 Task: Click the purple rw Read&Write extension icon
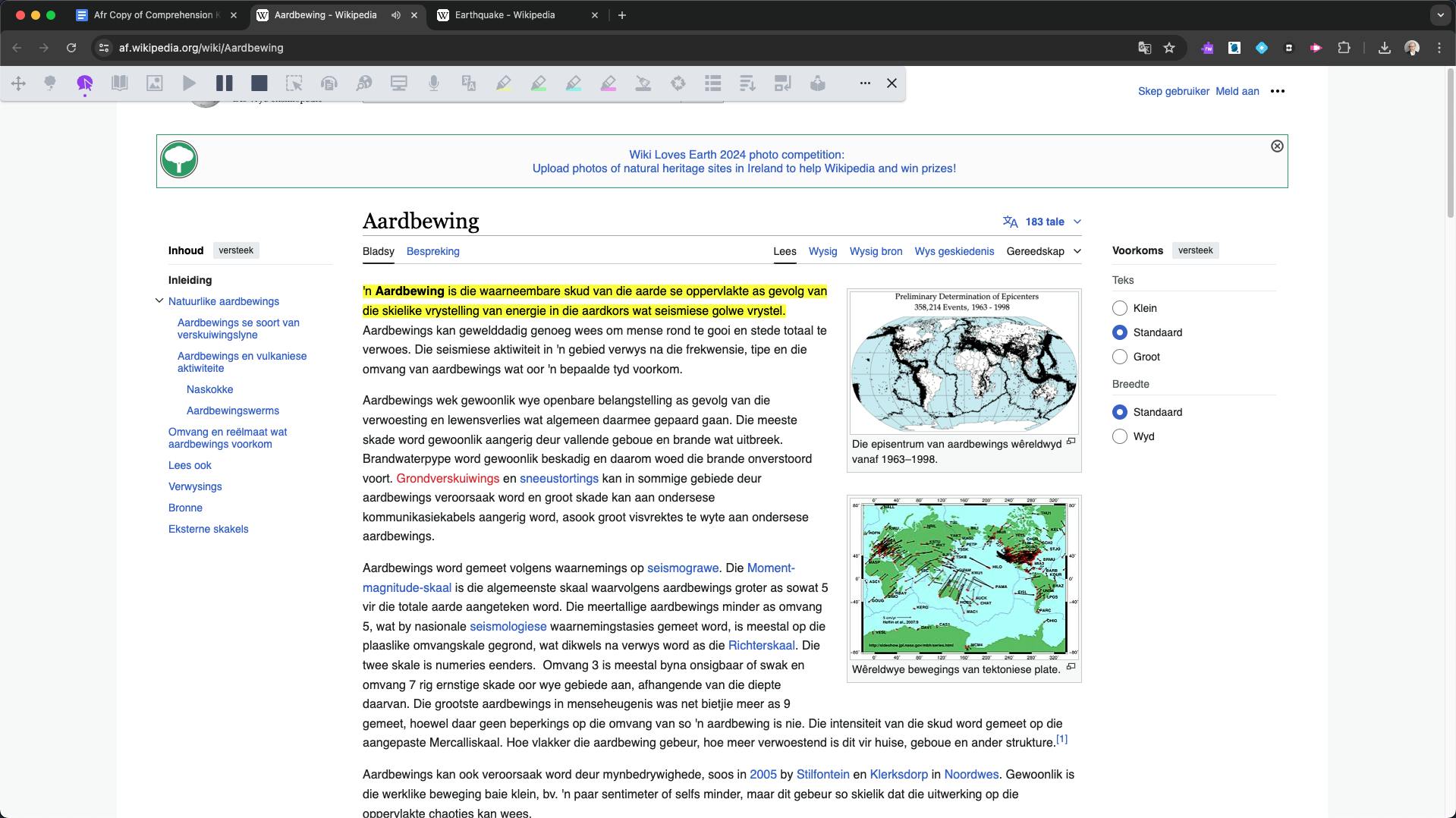point(1207,48)
